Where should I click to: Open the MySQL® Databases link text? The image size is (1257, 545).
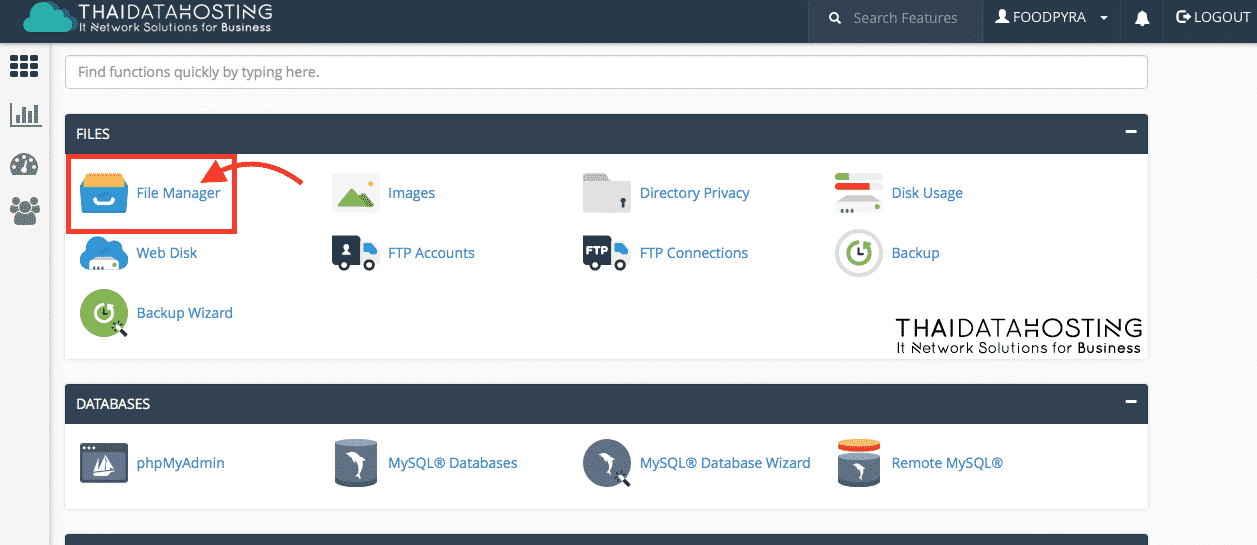[x=453, y=463]
